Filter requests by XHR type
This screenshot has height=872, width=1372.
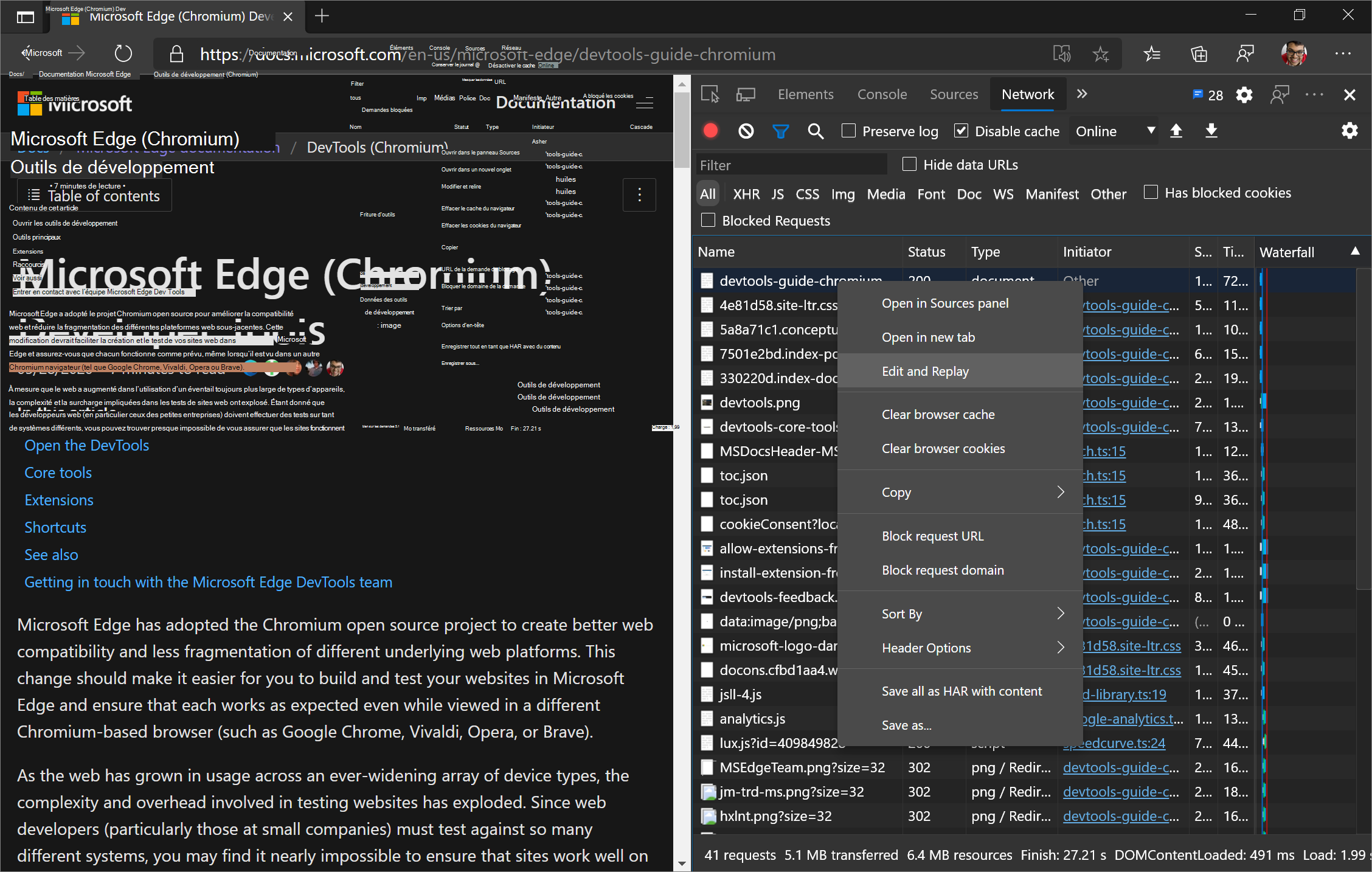coord(746,194)
